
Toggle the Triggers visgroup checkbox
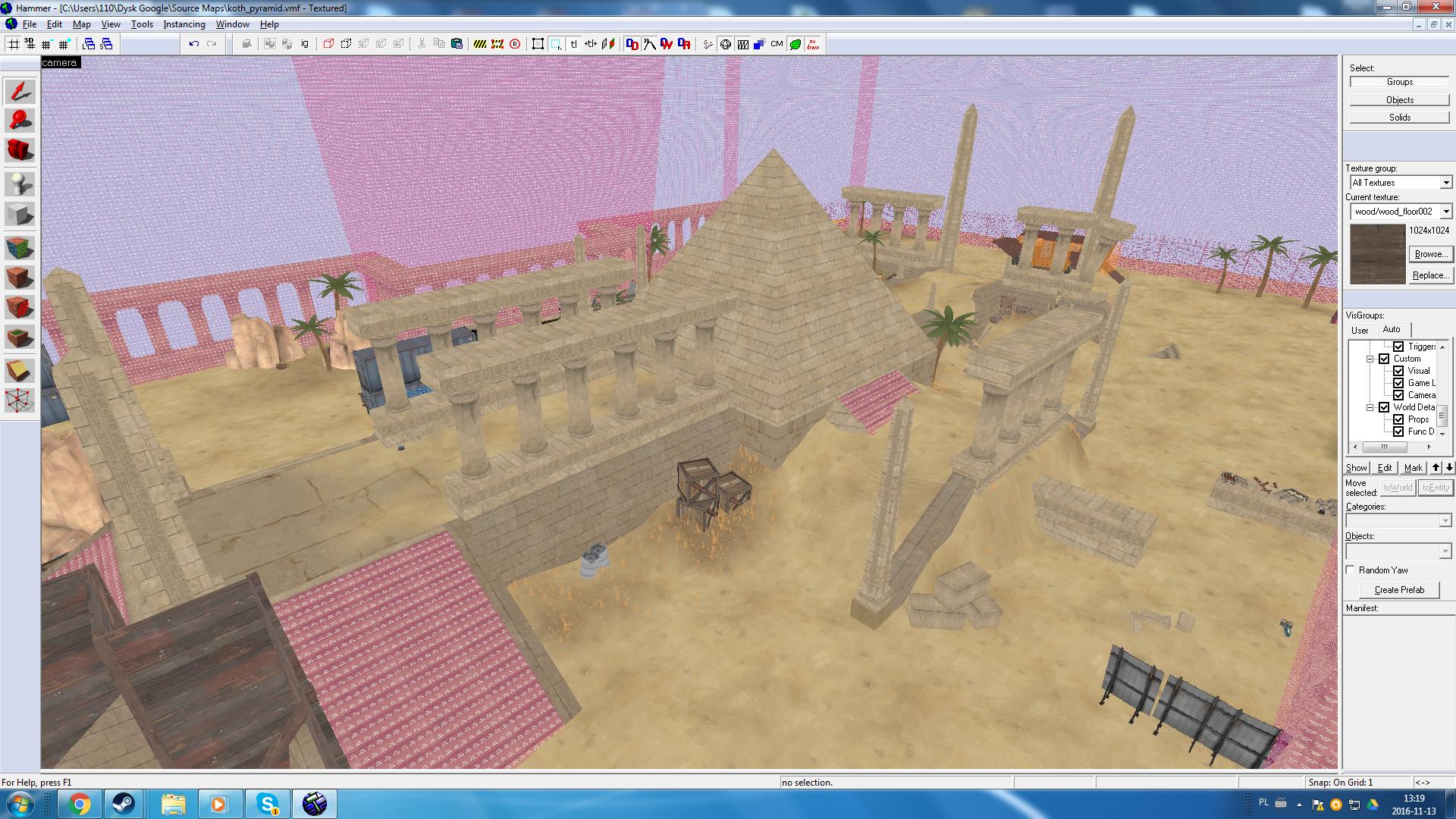tap(1398, 347)
